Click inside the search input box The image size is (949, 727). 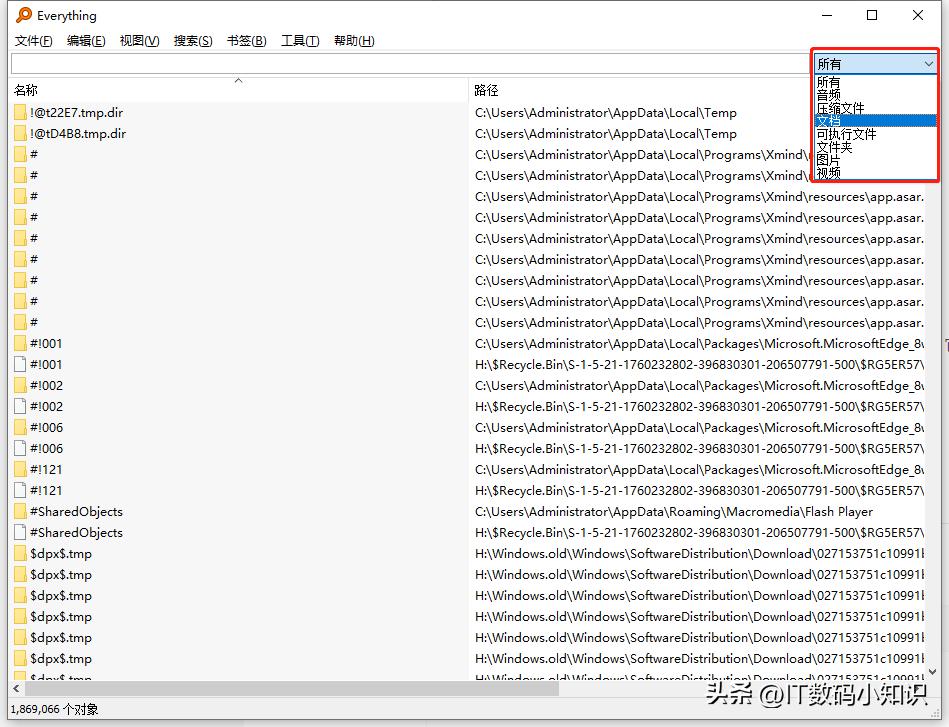(400, 62)
